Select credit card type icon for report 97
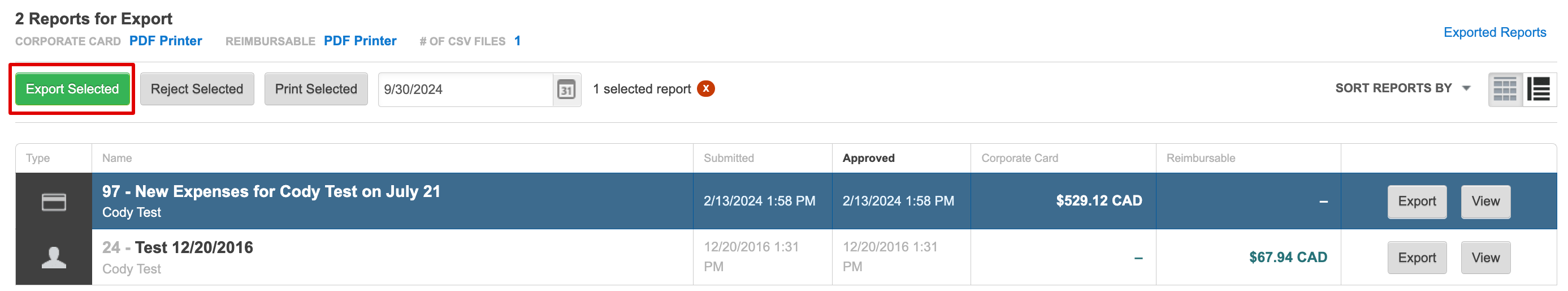Image resolution: width=1568 pixels, height=291 pixels. [54, 202]
